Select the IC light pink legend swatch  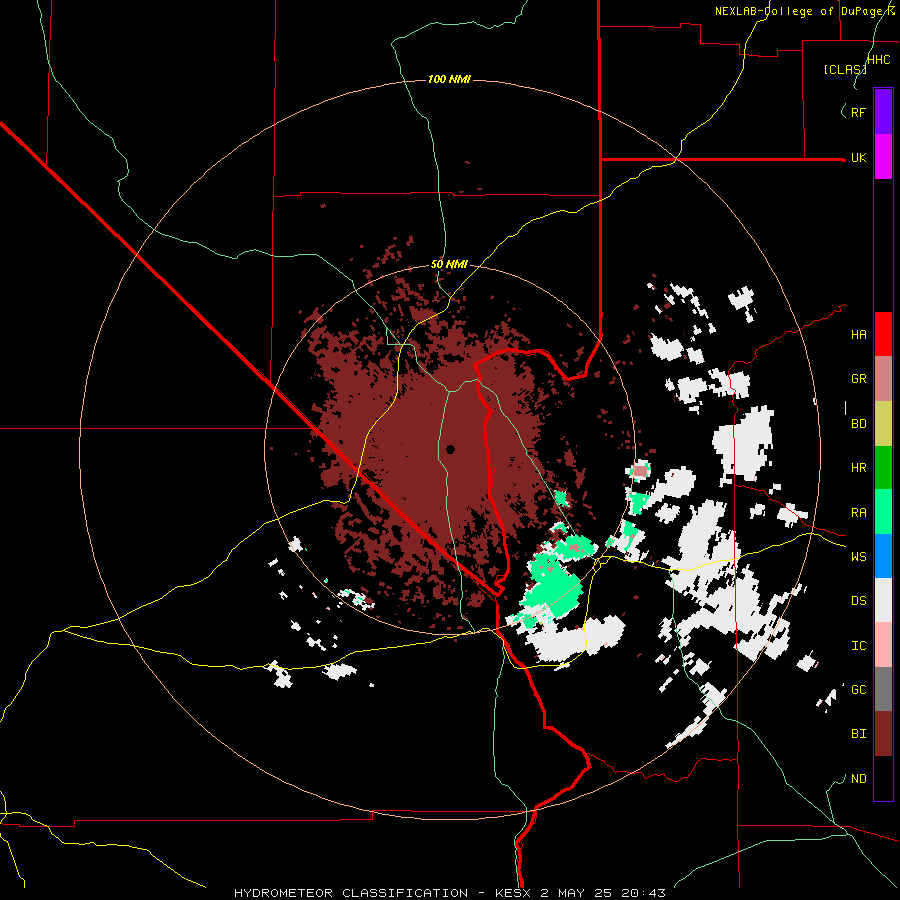click(x=883, y=645)
